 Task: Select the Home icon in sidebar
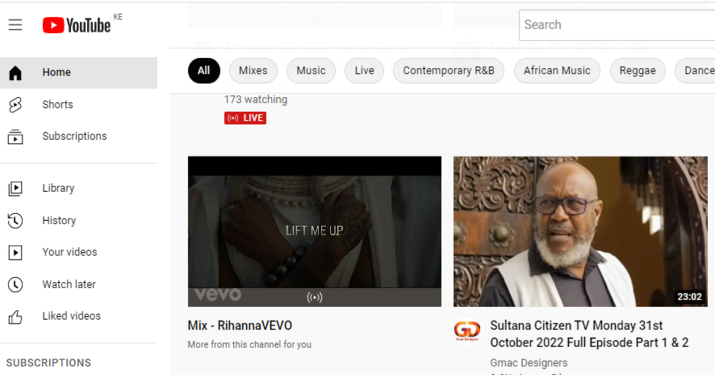click(x=15, y=73)
